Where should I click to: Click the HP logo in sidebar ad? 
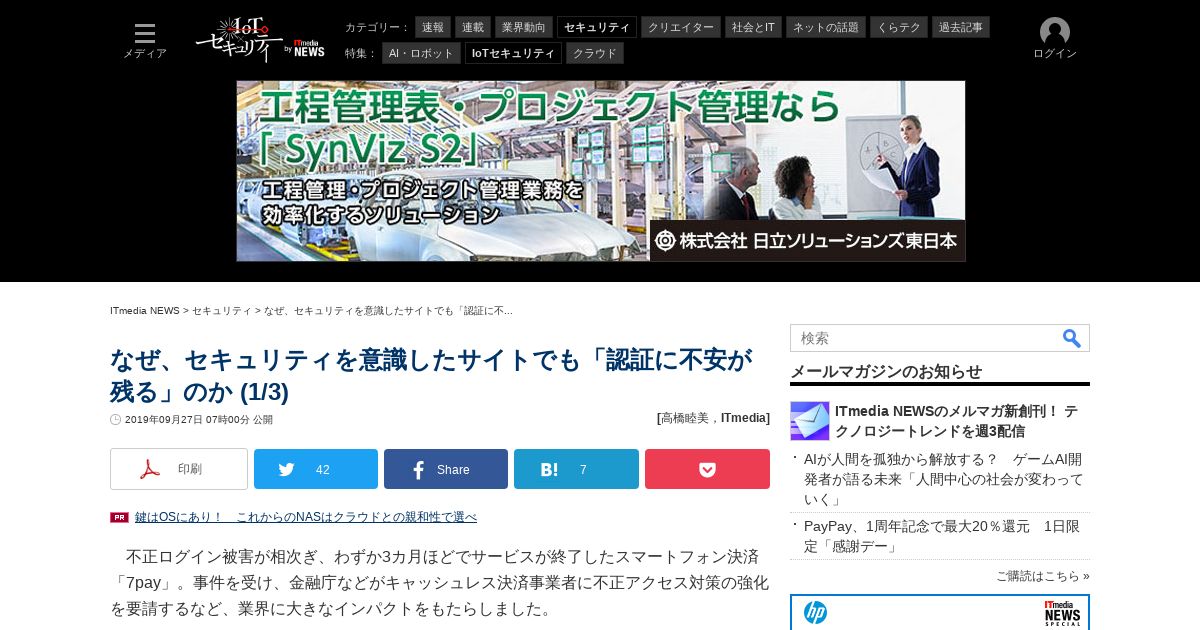pos(816,612)
